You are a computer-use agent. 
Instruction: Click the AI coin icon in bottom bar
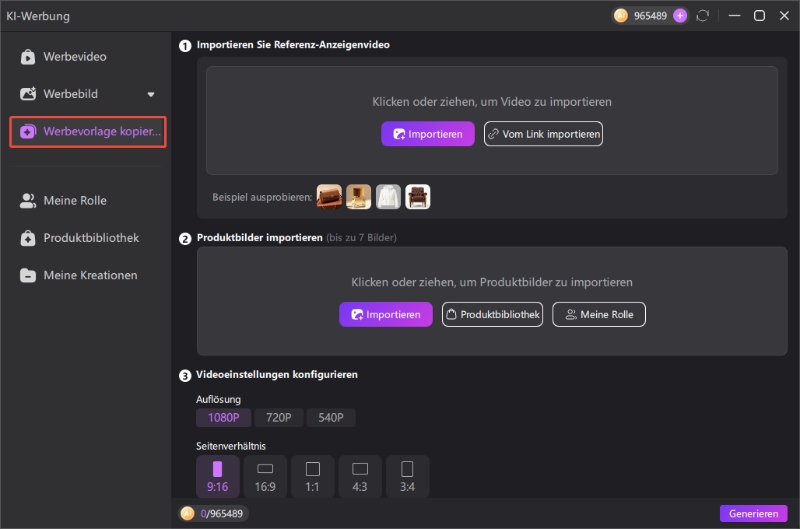(188, 513)
